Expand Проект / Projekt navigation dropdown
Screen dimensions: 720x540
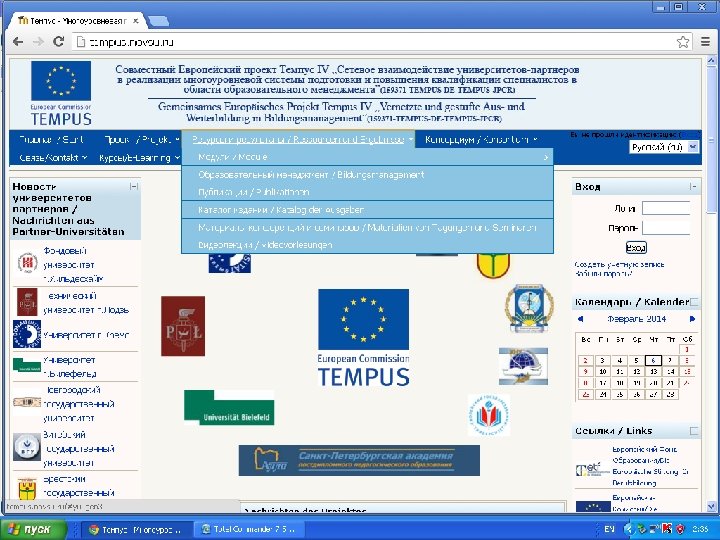point(141,139)
